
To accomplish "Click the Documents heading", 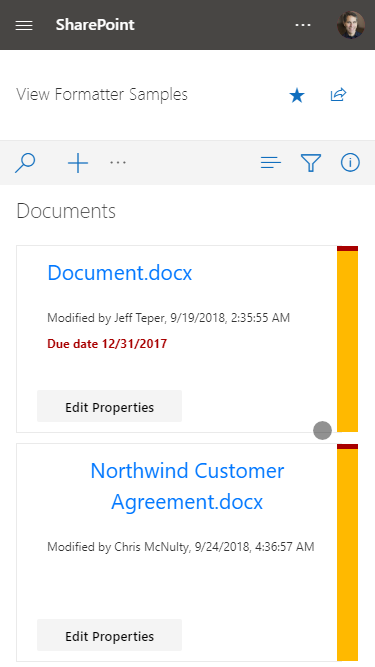I will [66, 211].
